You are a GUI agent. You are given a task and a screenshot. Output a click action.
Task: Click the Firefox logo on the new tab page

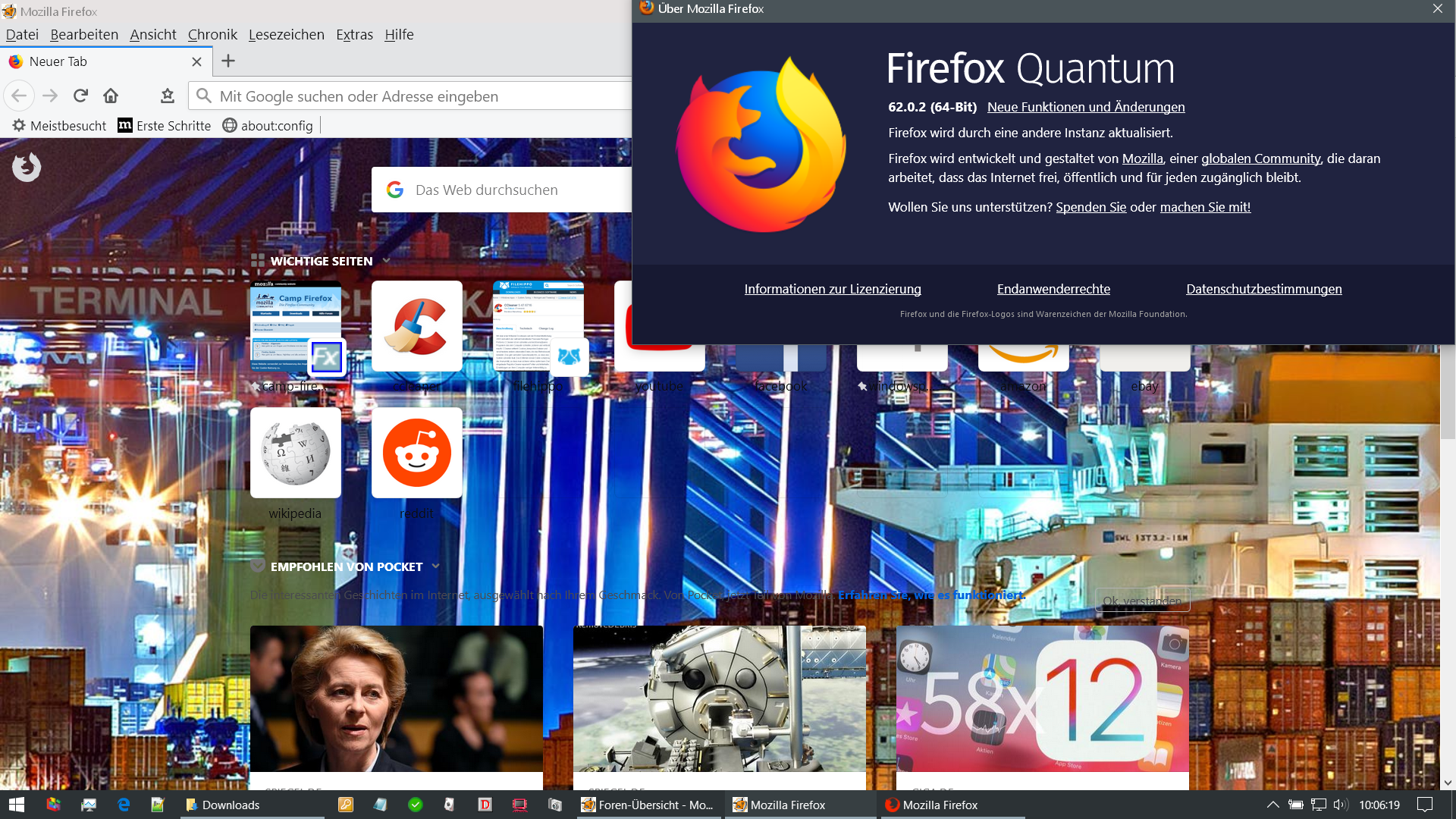(27, 167)
